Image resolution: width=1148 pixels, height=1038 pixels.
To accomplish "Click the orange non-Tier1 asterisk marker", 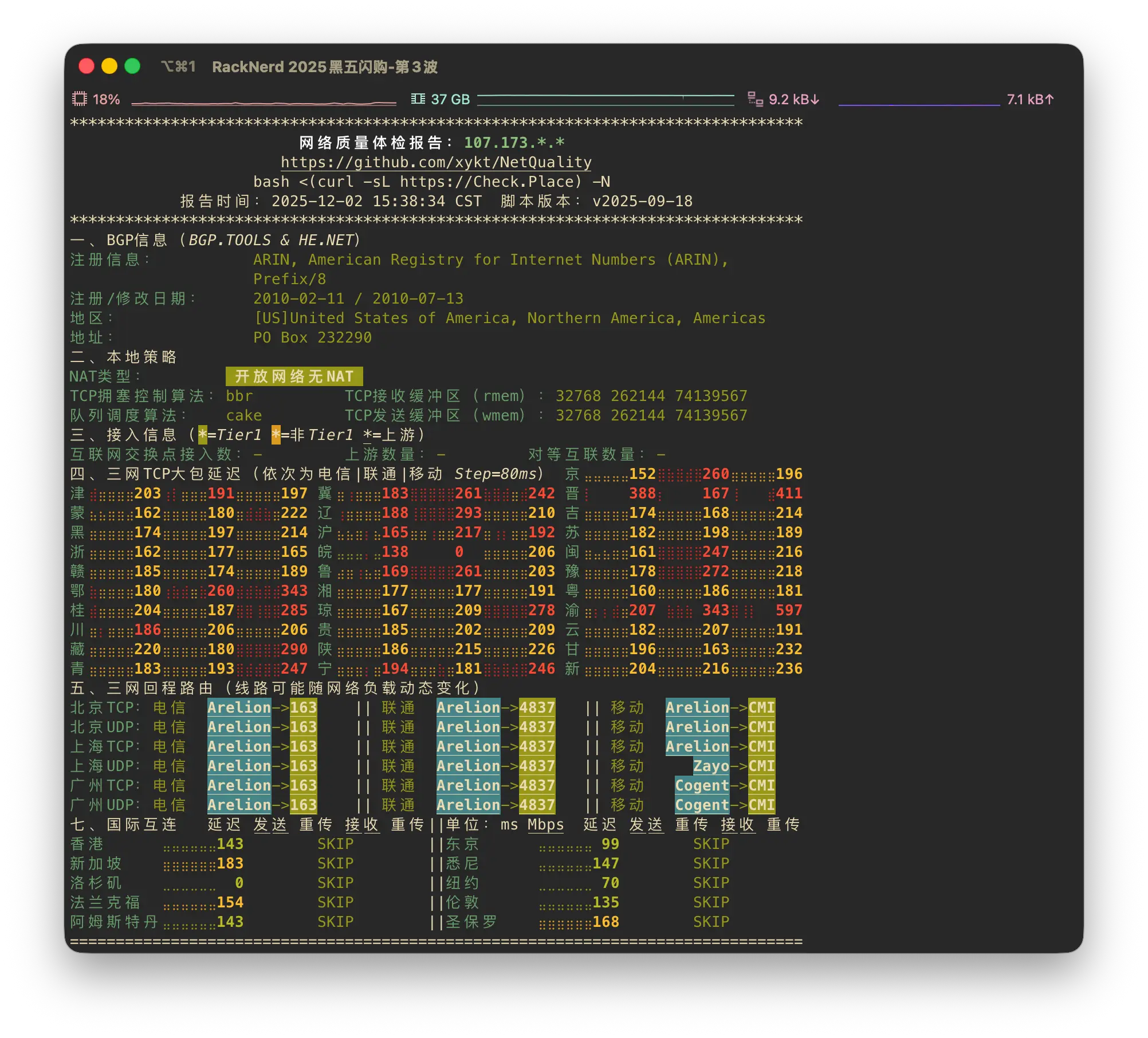I will 276,435.
